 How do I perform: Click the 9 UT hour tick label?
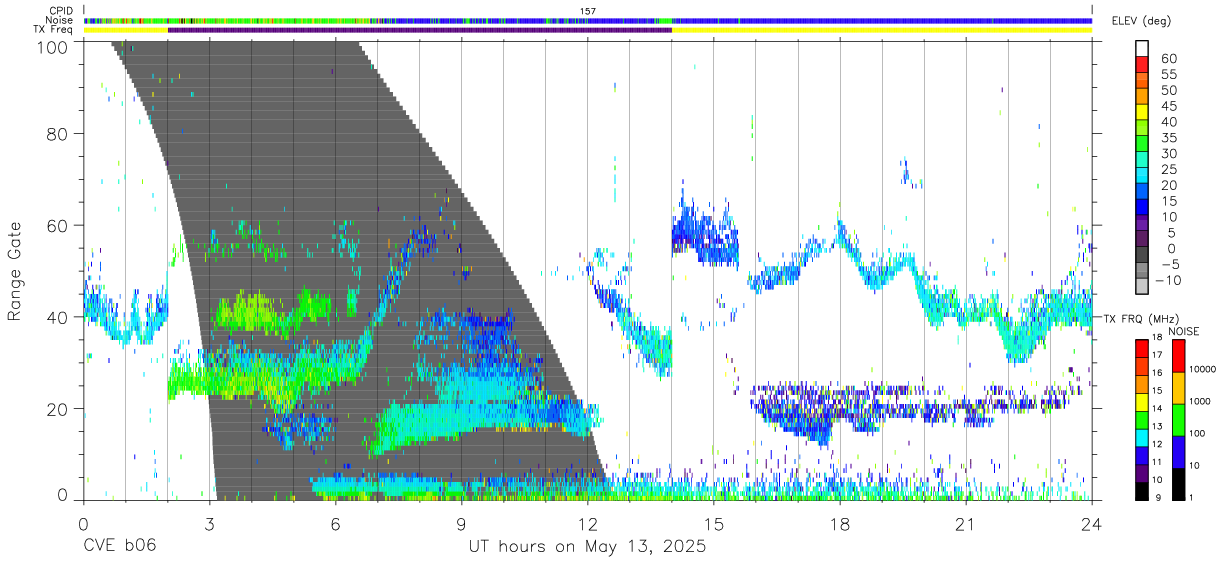[x=461, y=524]
